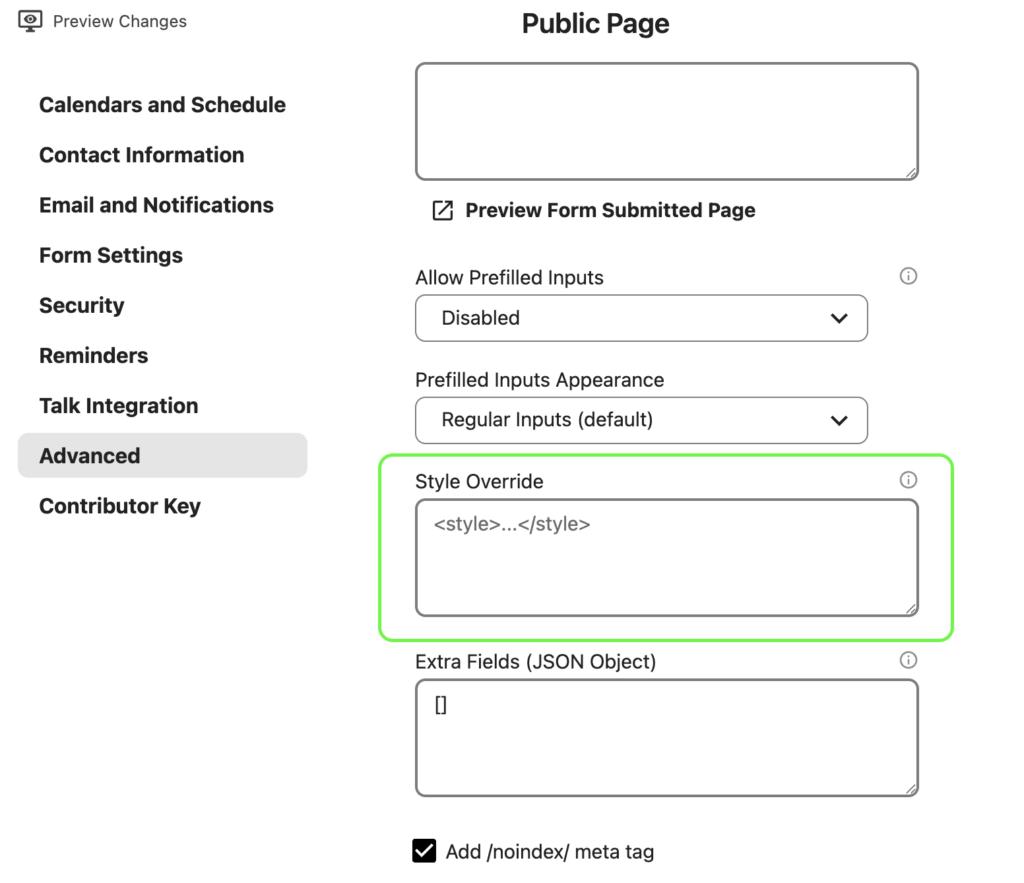Focus the Extra Fields JSON text area
The image size is (1024, 883).
coord(667,738)
